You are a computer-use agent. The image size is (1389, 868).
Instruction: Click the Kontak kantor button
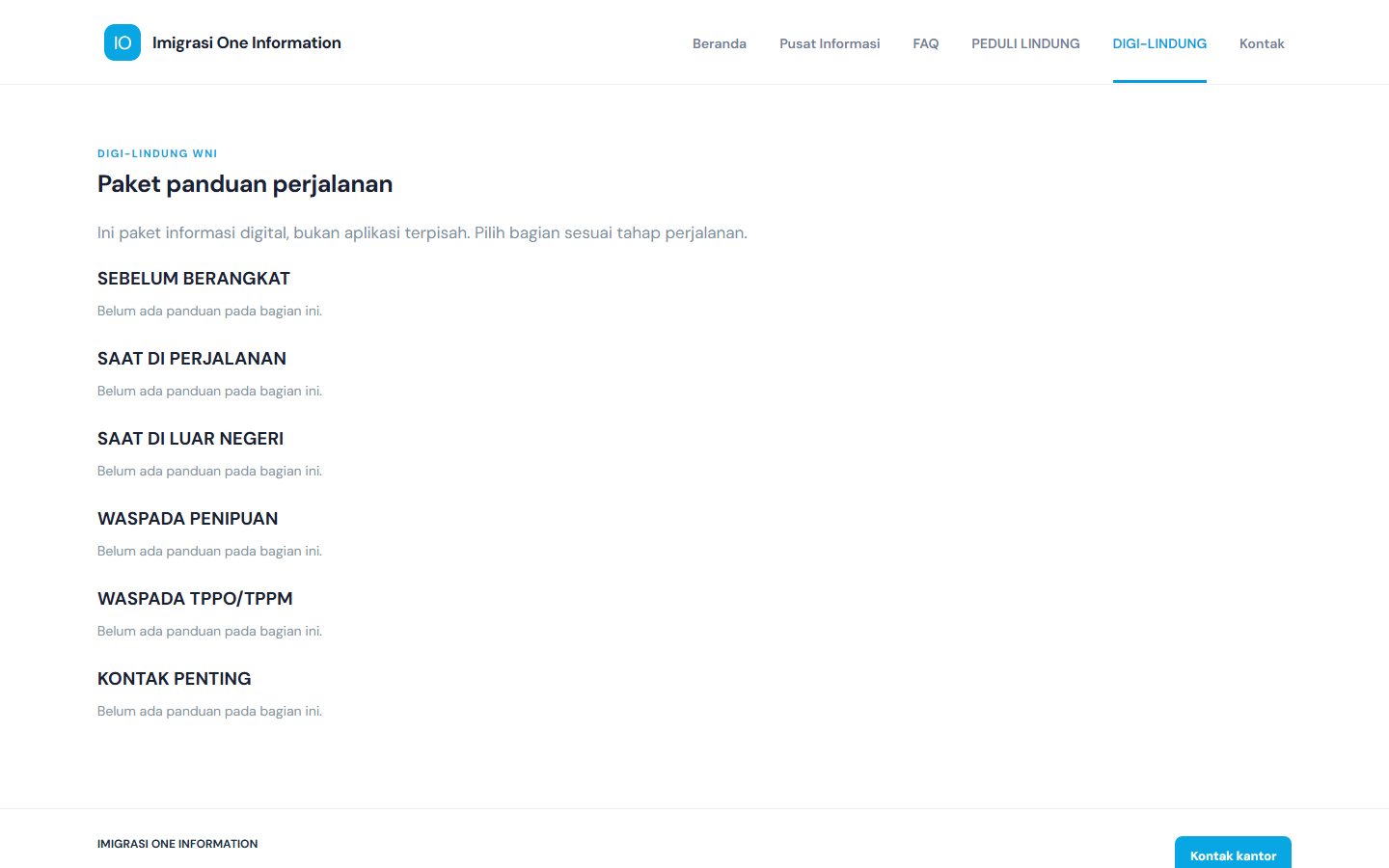(1233, 853)
